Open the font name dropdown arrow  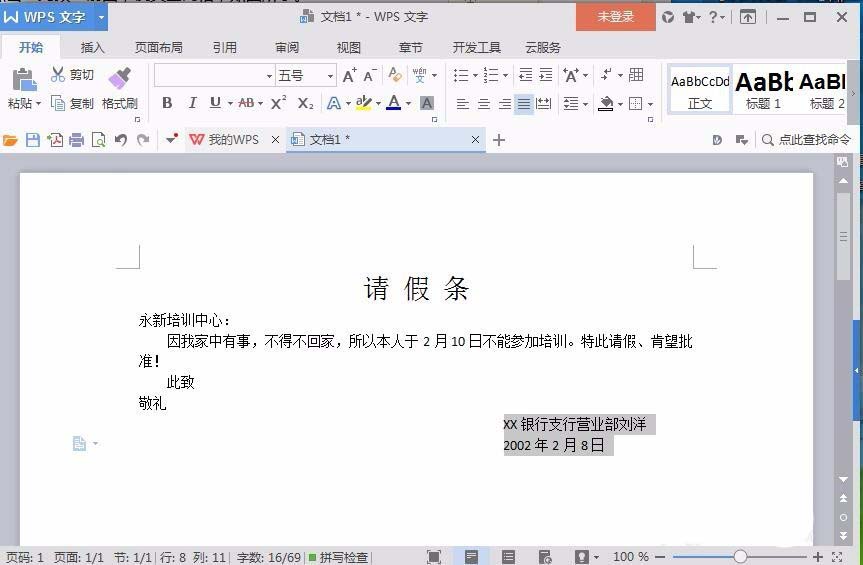pos(269,76)
